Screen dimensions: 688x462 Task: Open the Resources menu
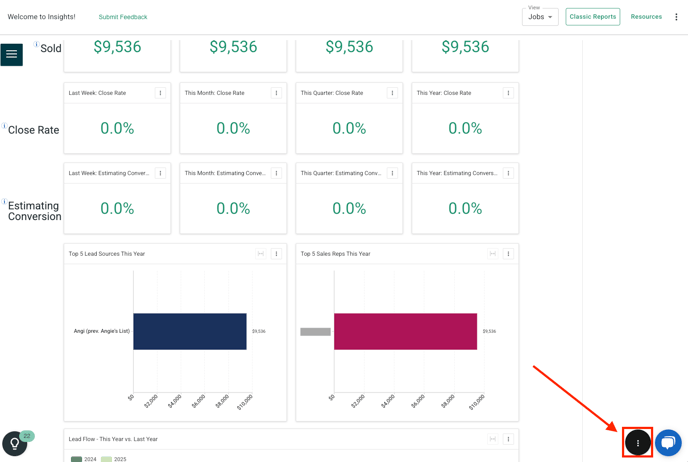pyautogui.click(x=646, y=17)
